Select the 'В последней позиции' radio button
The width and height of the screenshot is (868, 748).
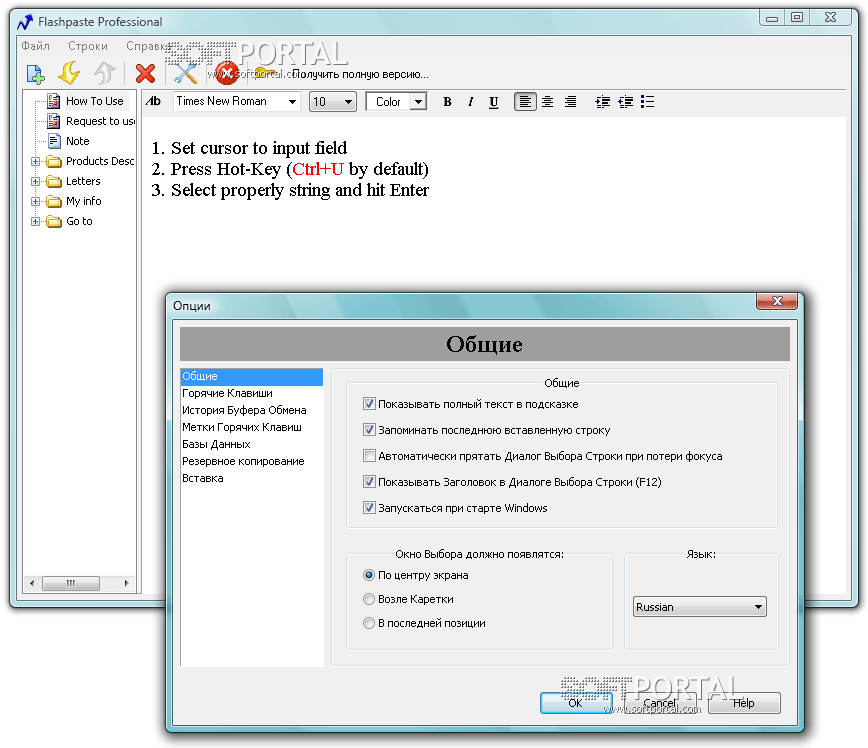(369, 623)
